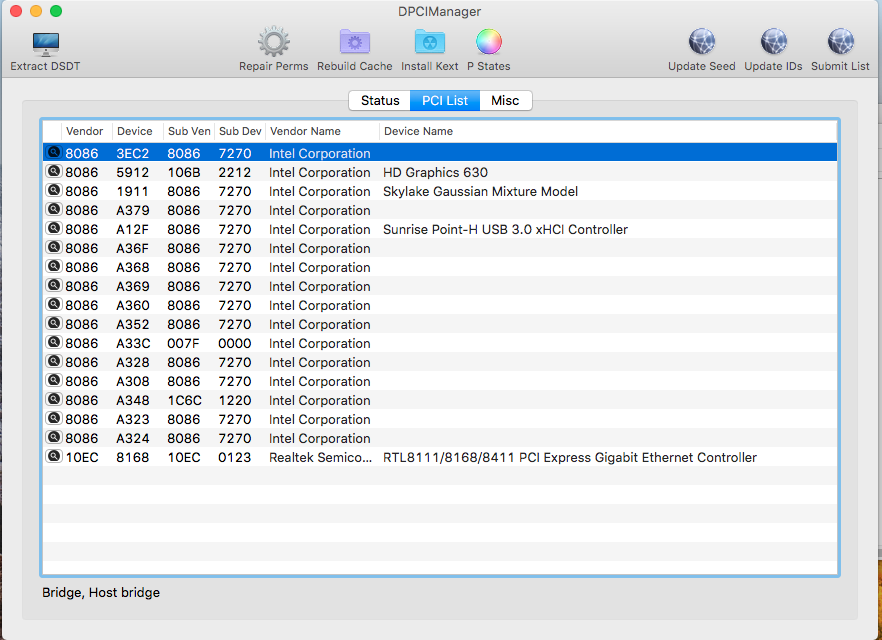Click sub device cell 1220
This screenshot has width=882, height=640.
pos(235,400)
